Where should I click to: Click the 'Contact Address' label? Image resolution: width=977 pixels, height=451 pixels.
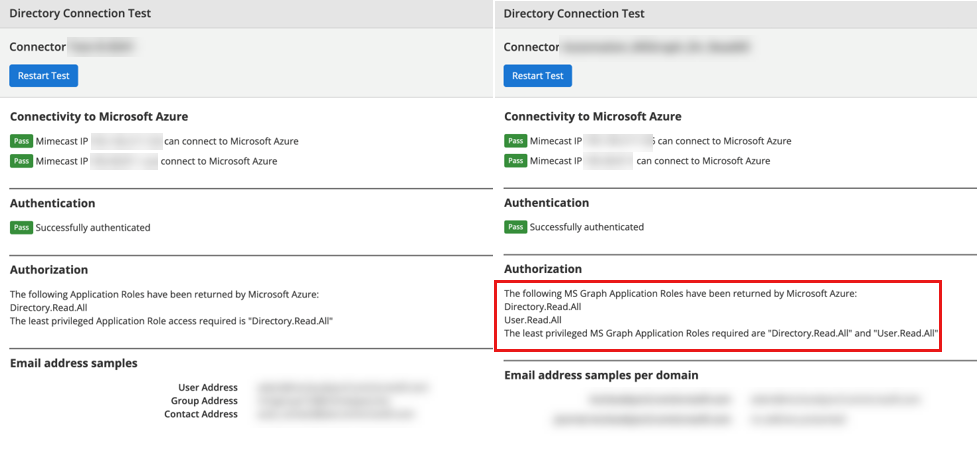click(x=201, y=414)
